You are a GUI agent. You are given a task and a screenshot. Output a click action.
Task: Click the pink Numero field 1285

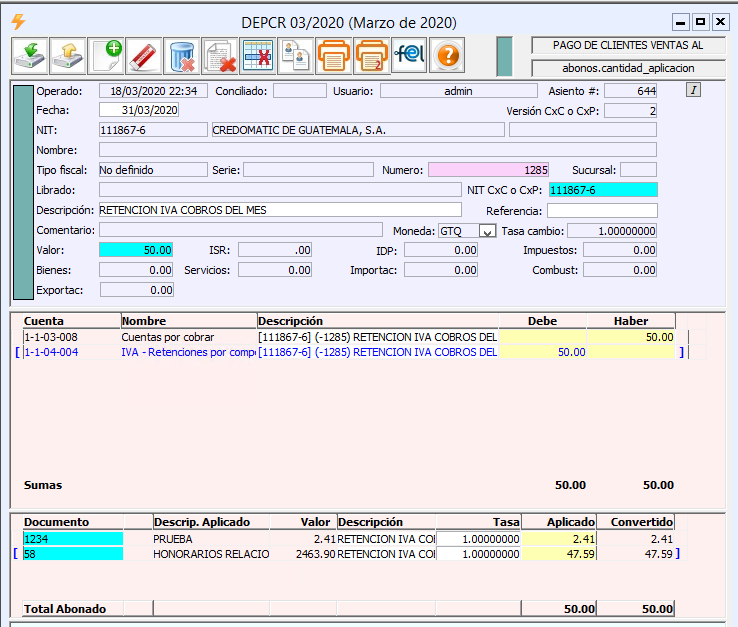pyautogui.click(x=490, y=170)
